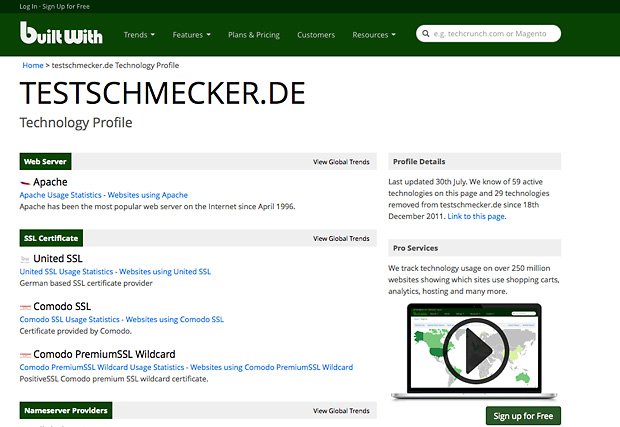
Task: Open Websites using Comodo PremiumSSL Wildcard link
Action: pyautogui.click(x=272, y=367)
